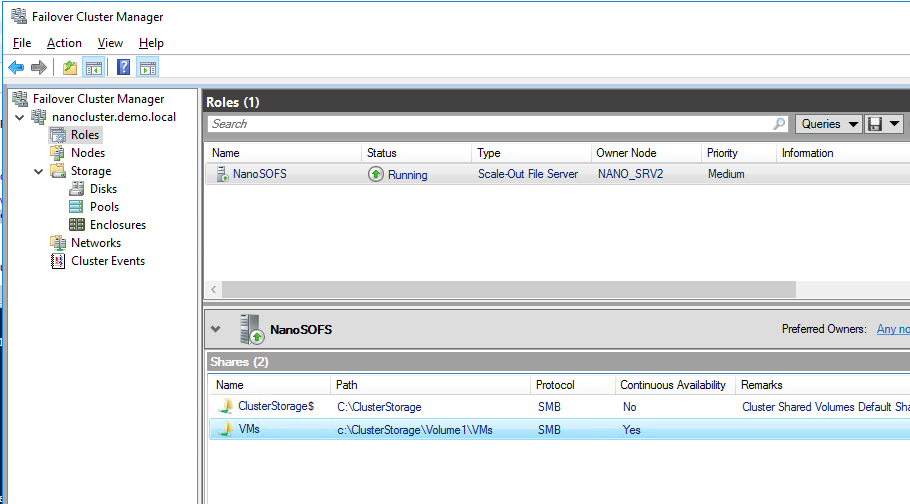Click the Up one level folder icon
The image size is (910, 504).
(x=70, y=68)
